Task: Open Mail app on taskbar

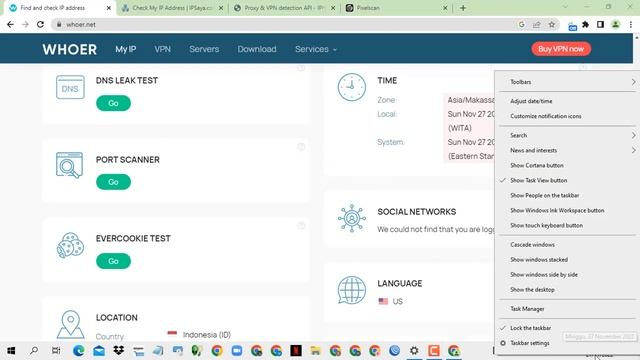Action: click(x=99, y=351)
